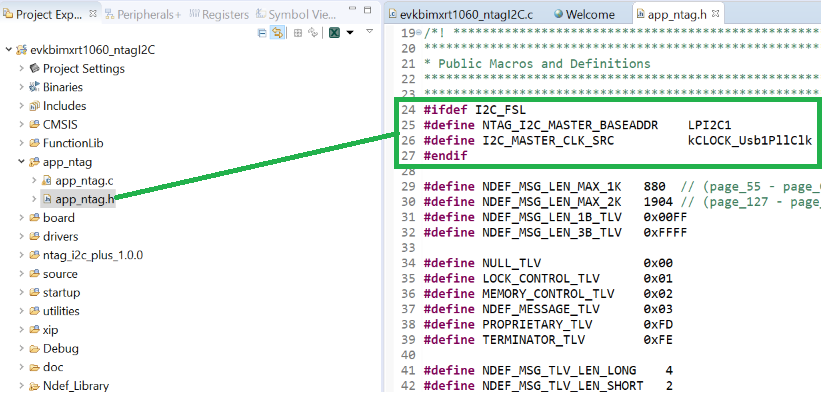Click kCLOCK_Usb1PllClk on line 26
Image resolution: width=827 pixels, height=401 pixels.
coord(749,141)
